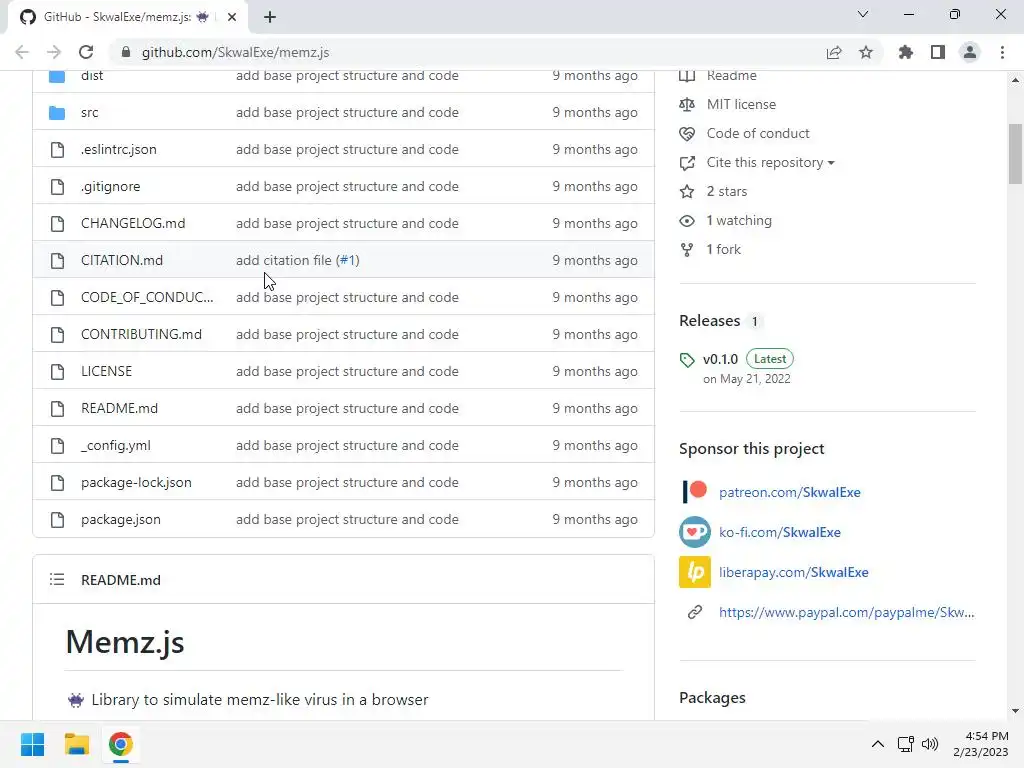This screenshot has width=1024, height=768.
Task: Click the Cite this repository icon
Action: tap(687, 163)
